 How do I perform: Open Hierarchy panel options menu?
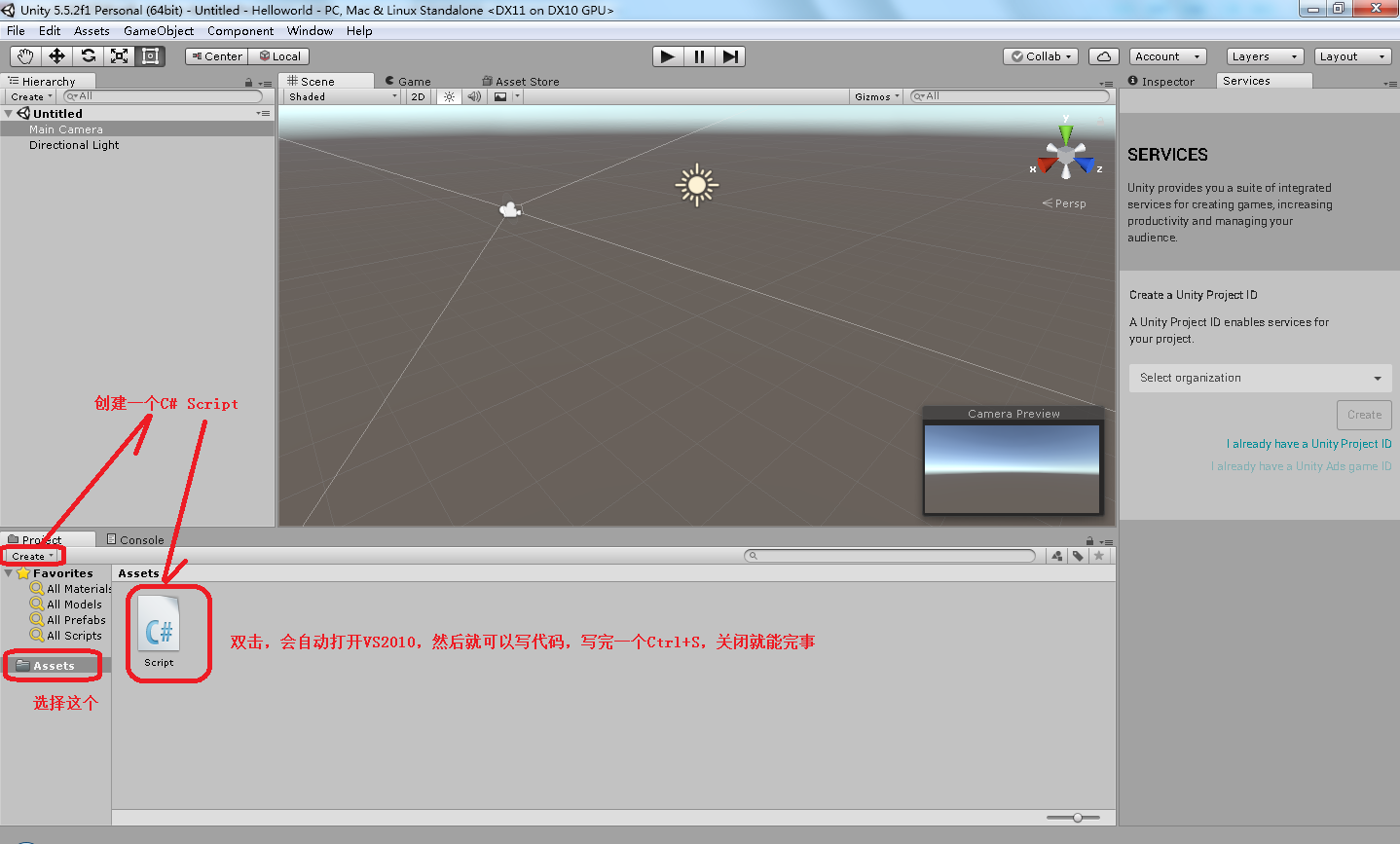coord(265,83)
